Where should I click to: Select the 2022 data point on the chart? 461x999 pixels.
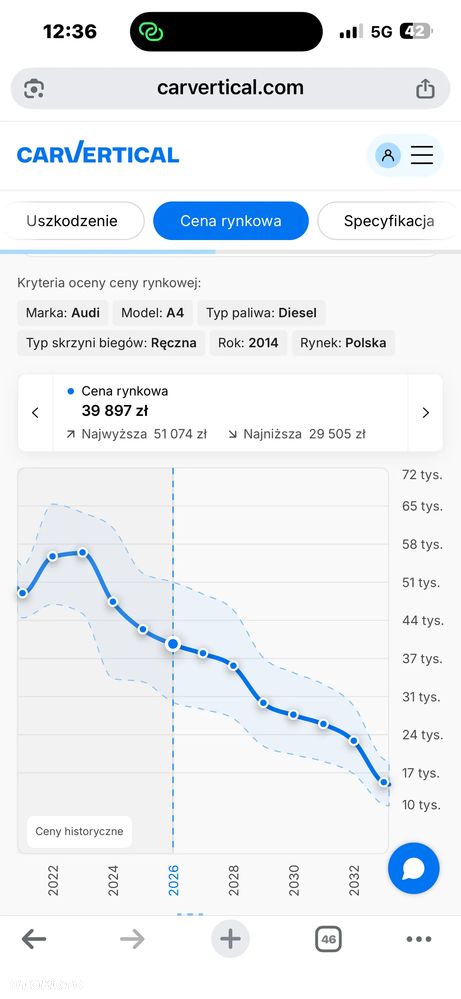pos(53,556)
